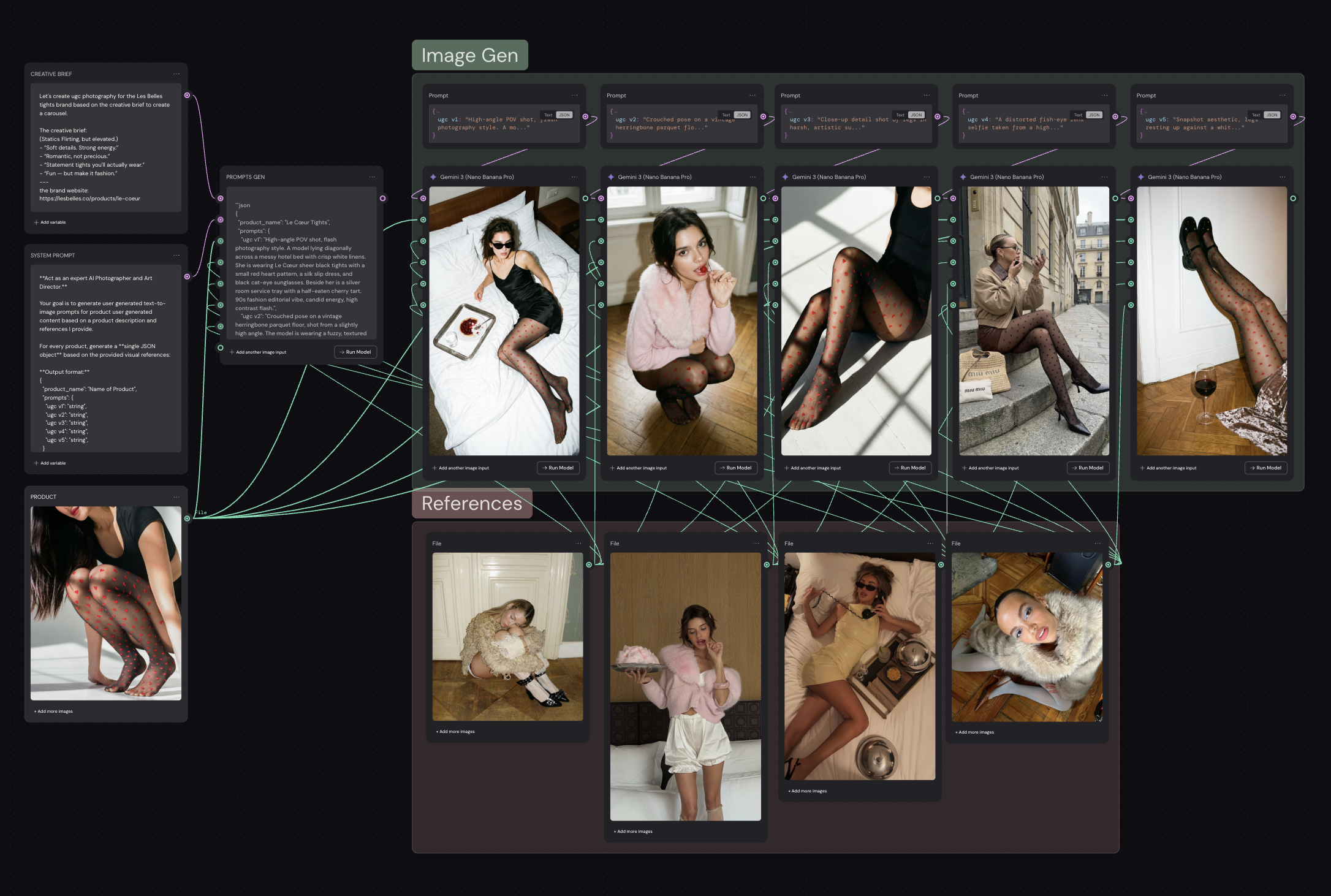Click the CREATIVE BRIEF output connector dot
This screenshot has height=896, width=1331.
[187, 96]
